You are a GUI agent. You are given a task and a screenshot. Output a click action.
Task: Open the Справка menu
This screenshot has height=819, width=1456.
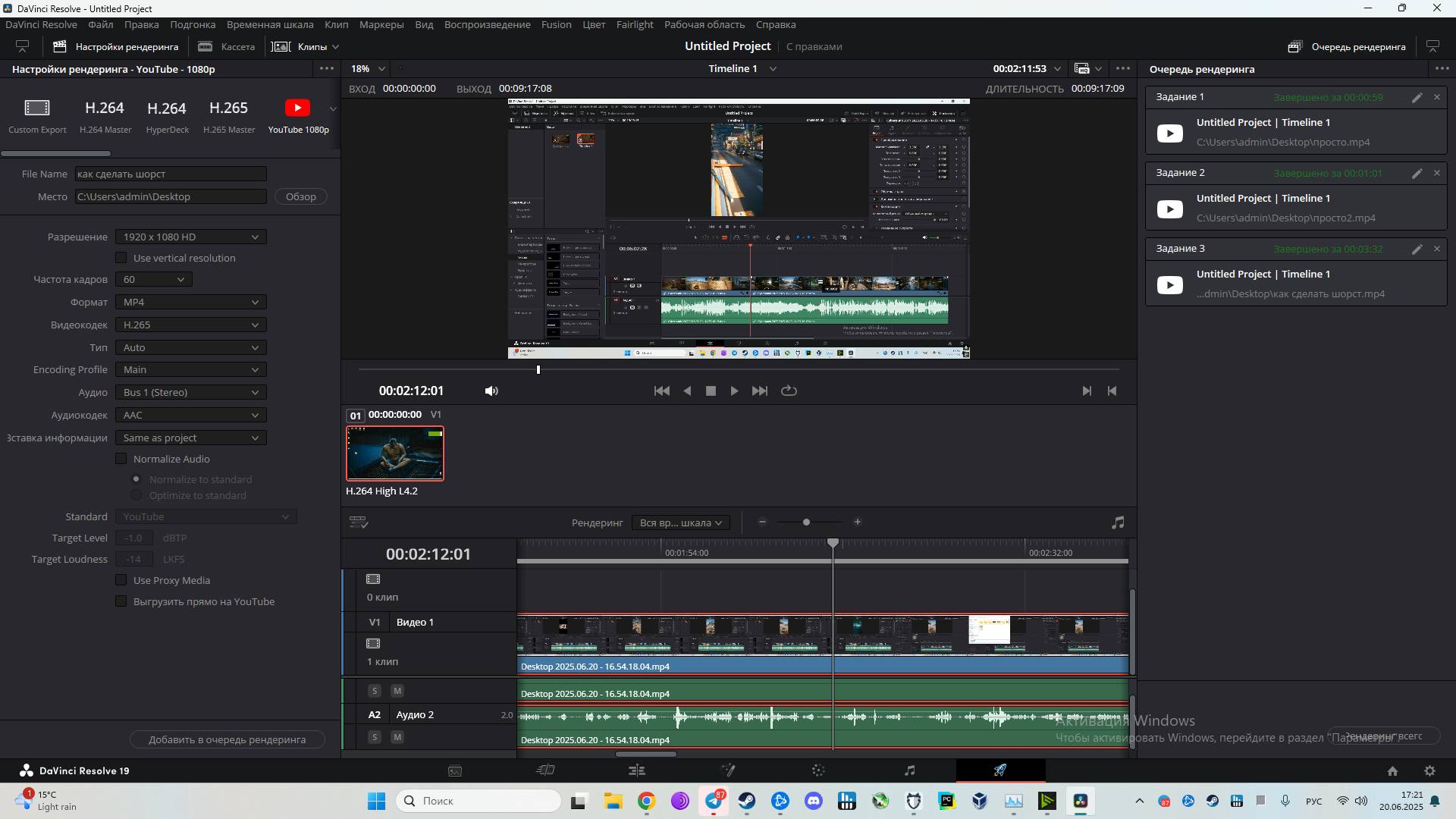[776, 24]
